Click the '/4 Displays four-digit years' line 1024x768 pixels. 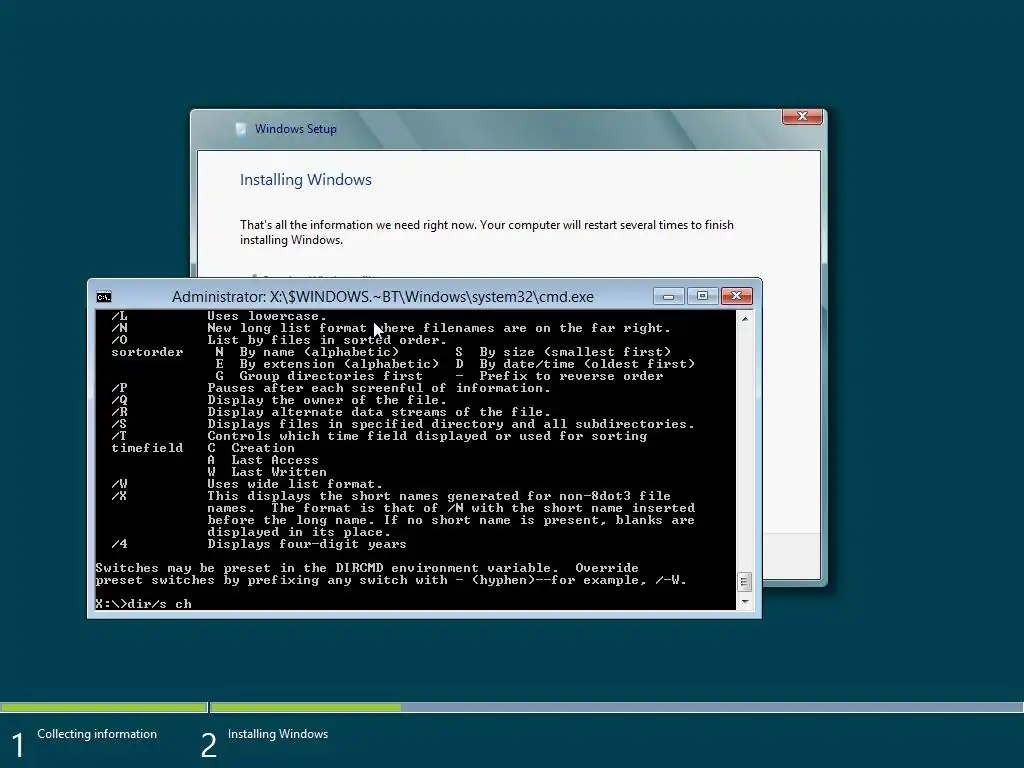click(x=259, y=544)
